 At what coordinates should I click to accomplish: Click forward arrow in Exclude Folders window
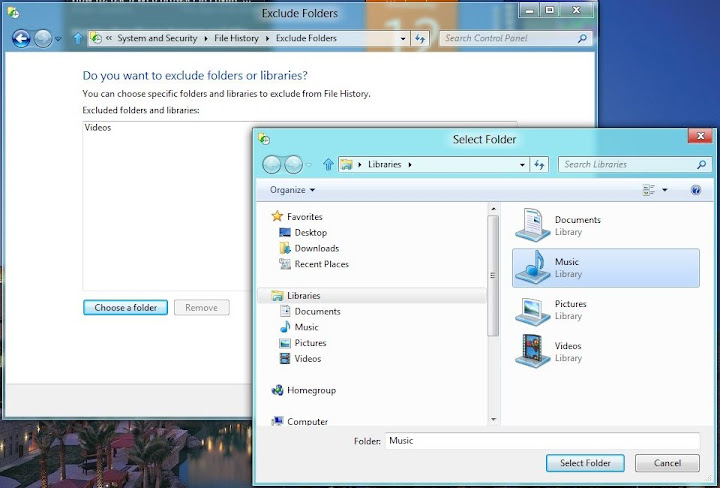click(43, 39)
